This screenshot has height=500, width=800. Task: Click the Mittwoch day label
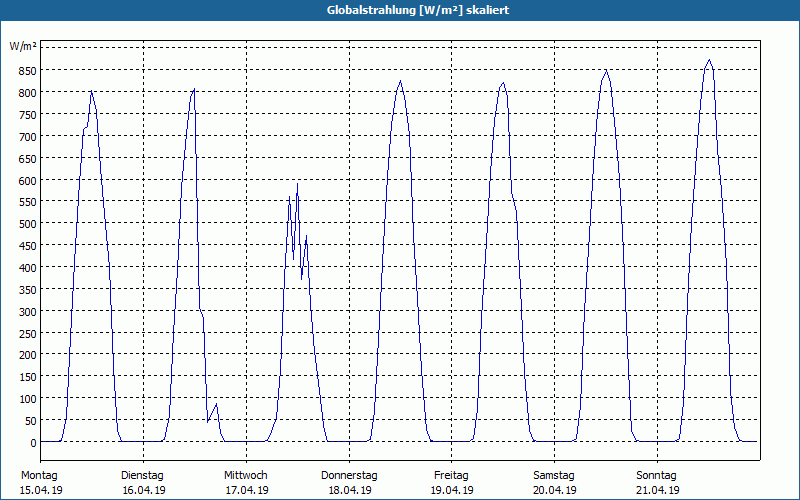point(245,476)
